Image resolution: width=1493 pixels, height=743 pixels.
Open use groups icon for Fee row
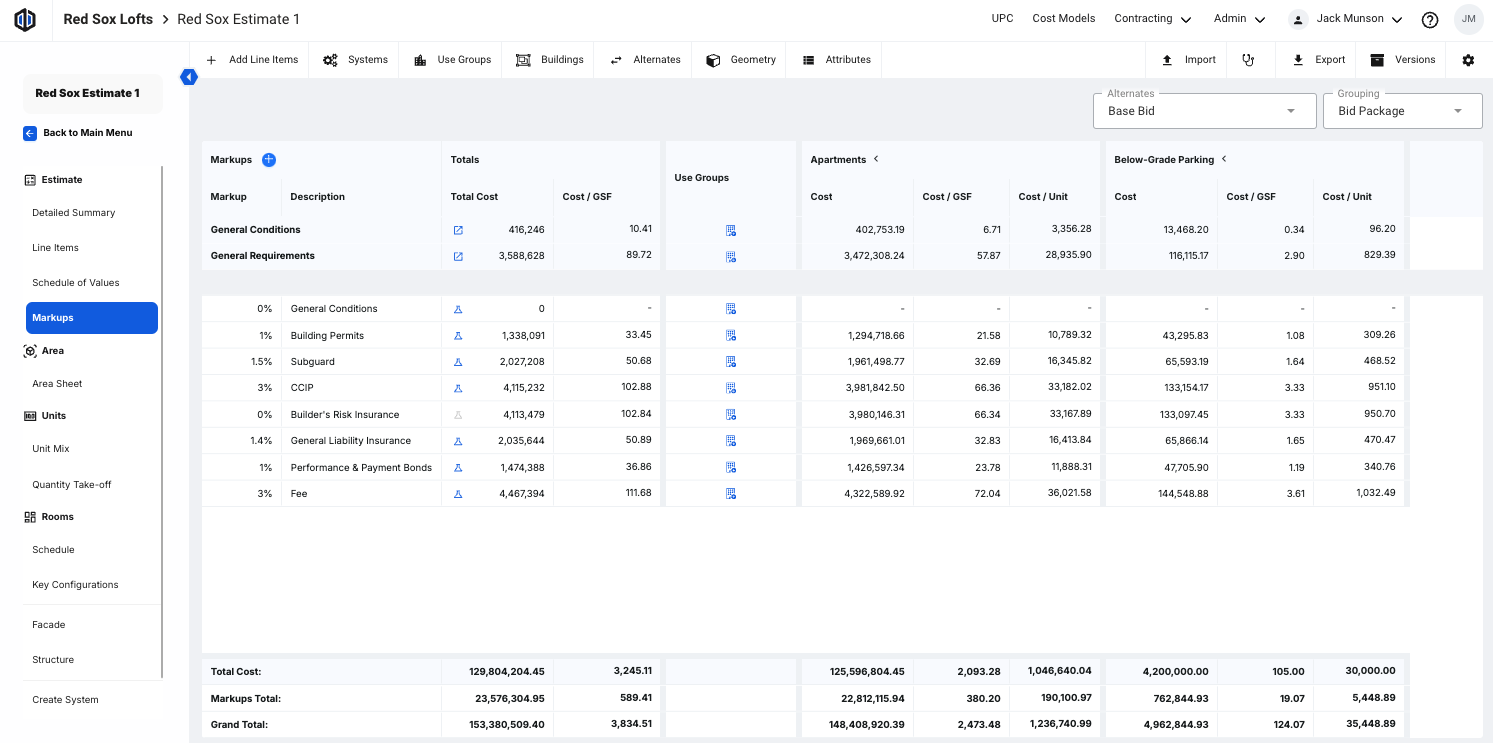click(731, 494)
